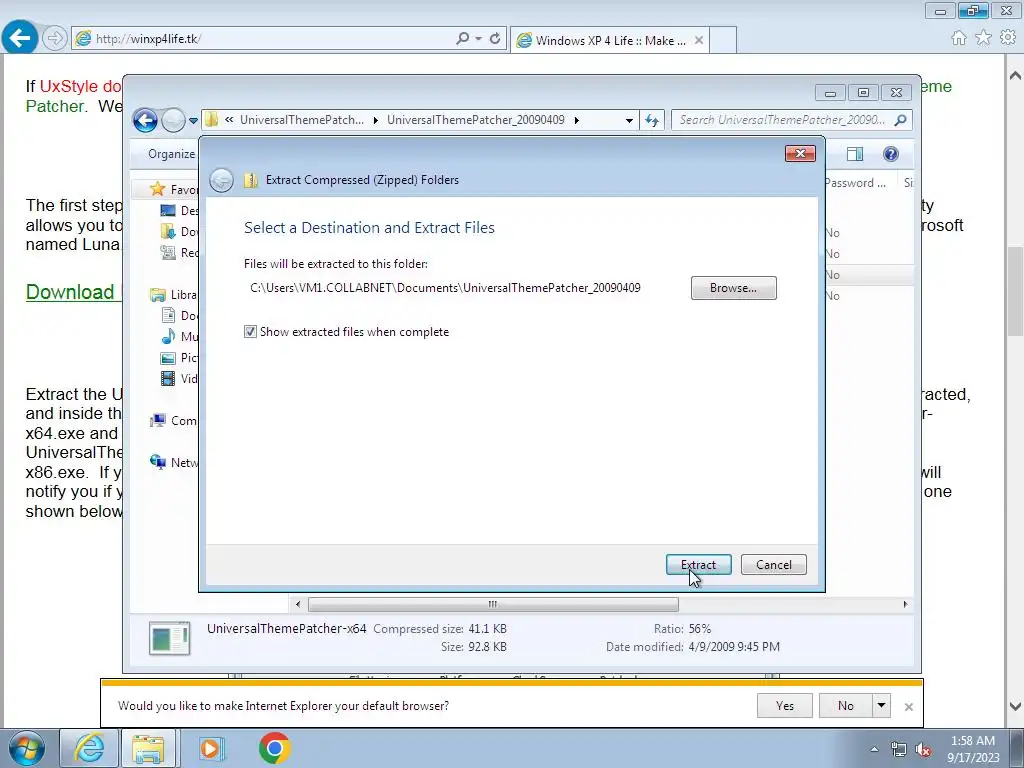Go back in Internet Explorer

pos(20,38)
